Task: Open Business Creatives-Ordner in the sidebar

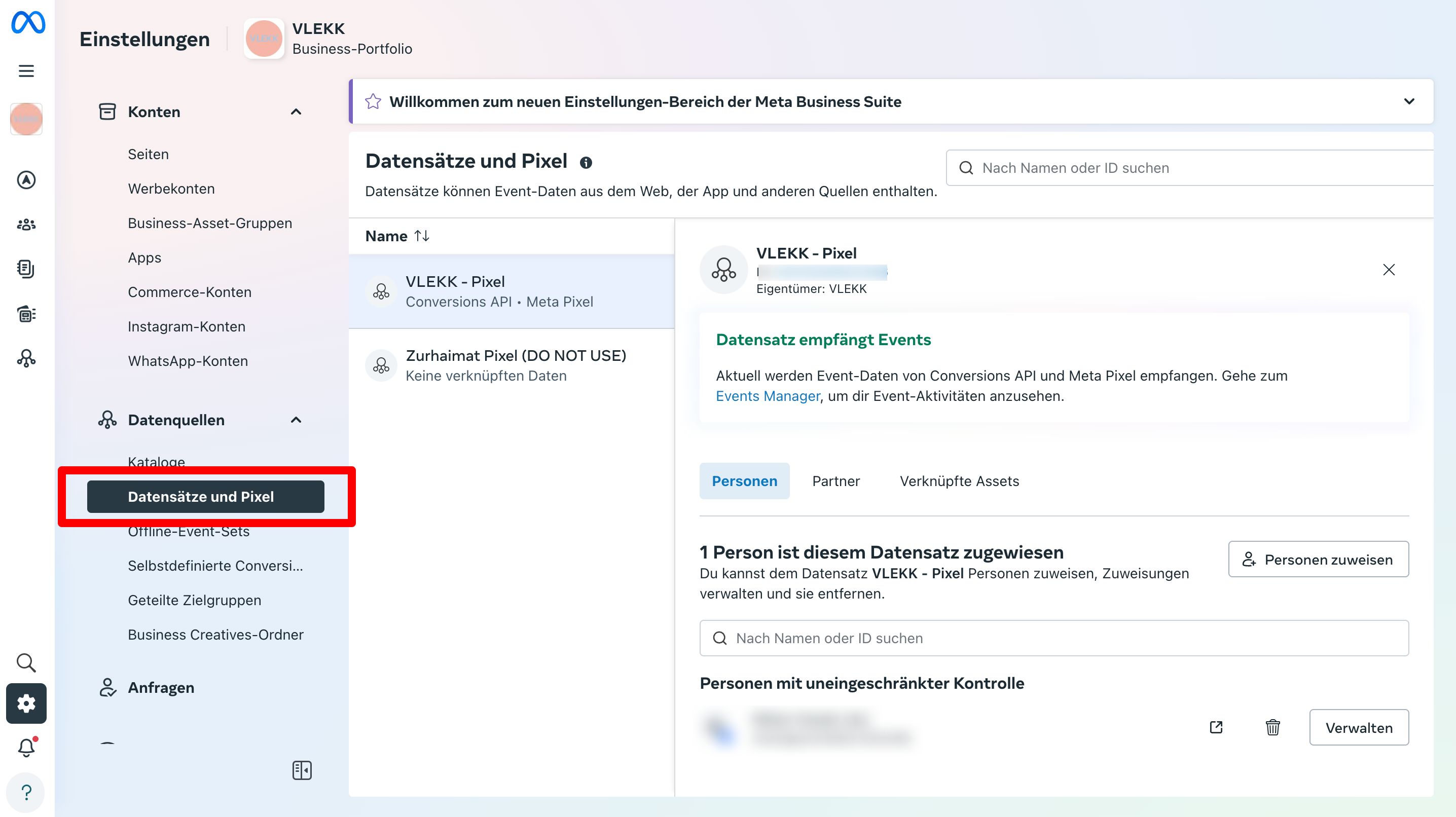Action: click(x=215, y=635)
